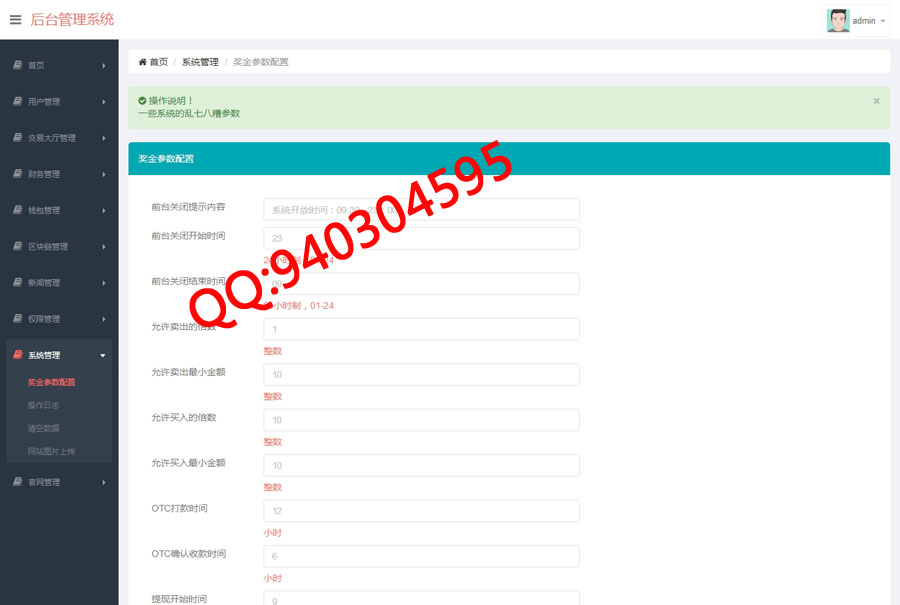Click the book icon beside 区块链管理
The height and width of the screenshot is (605, 900).
[17, 246]
